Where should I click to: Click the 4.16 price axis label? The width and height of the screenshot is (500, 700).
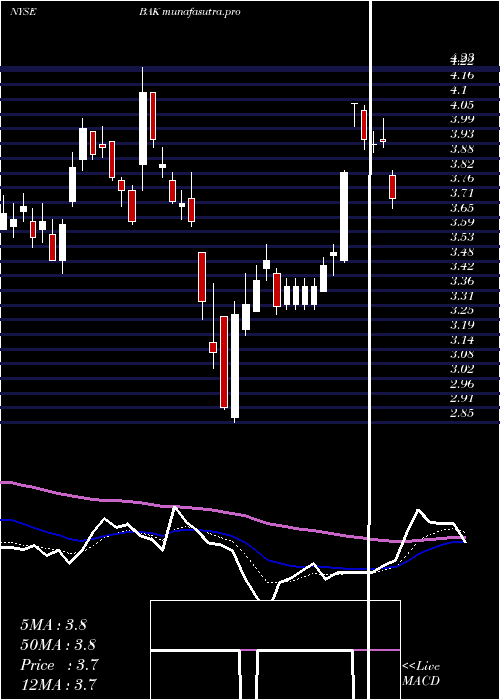click(462, 75)
